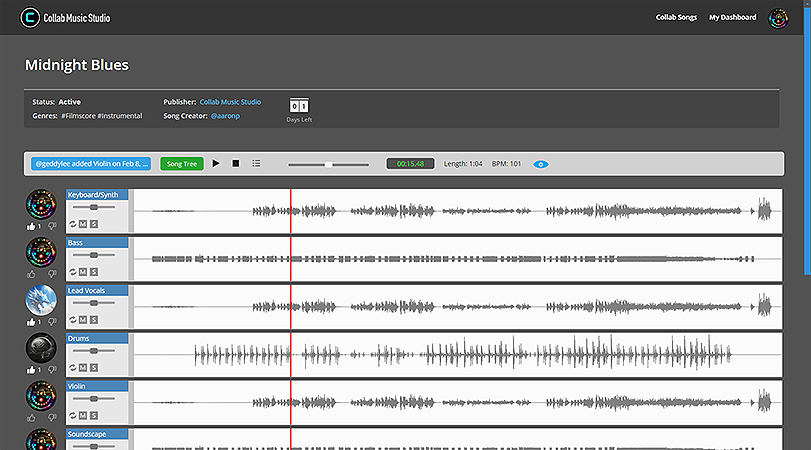The width and height of the screenshot is (811, 450).
Task: Open the Drums contributor avatar
Action: (41, 348)
